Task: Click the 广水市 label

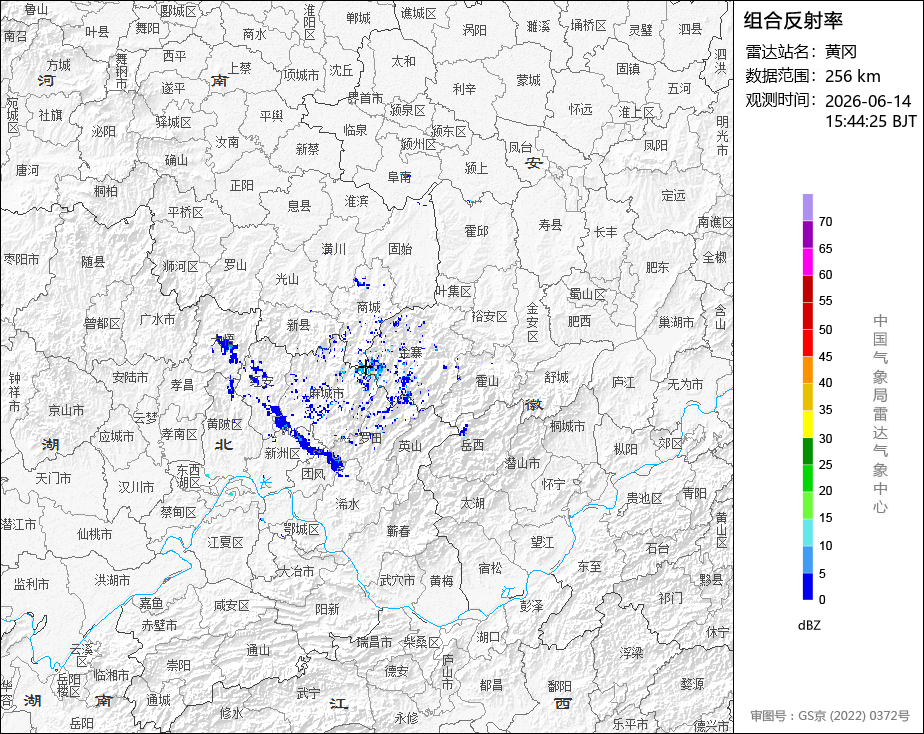Action: tap(157, 319)
